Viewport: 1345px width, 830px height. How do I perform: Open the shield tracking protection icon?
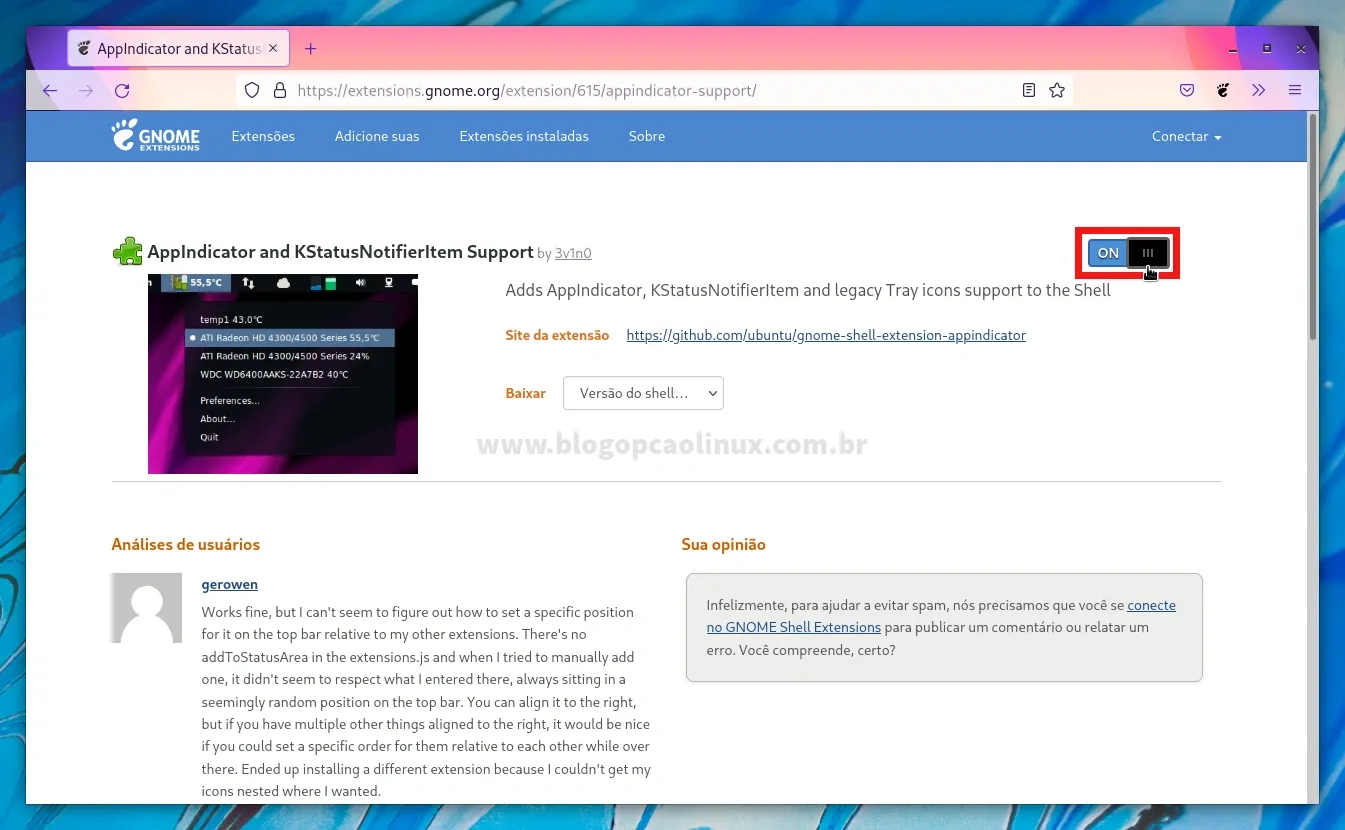[x=252, y=90]
